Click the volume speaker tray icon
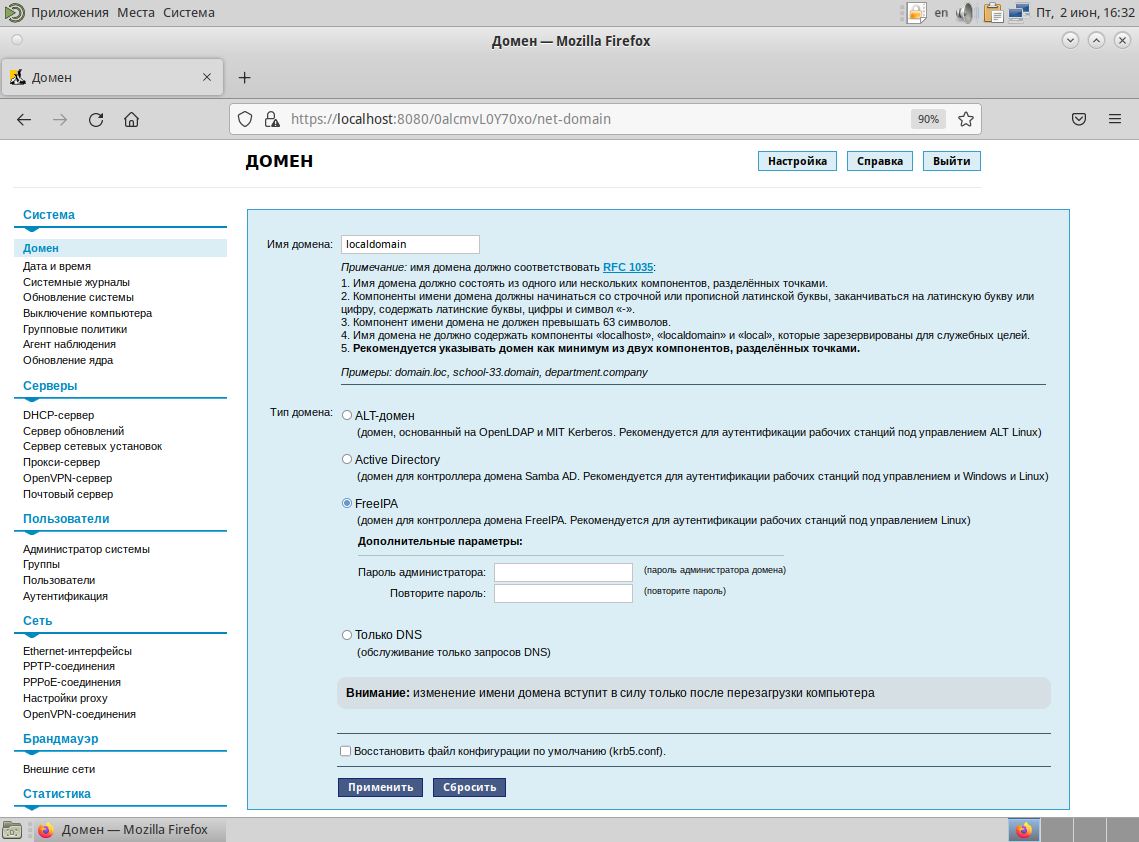The image size is (1139, 842). [965, 12]
